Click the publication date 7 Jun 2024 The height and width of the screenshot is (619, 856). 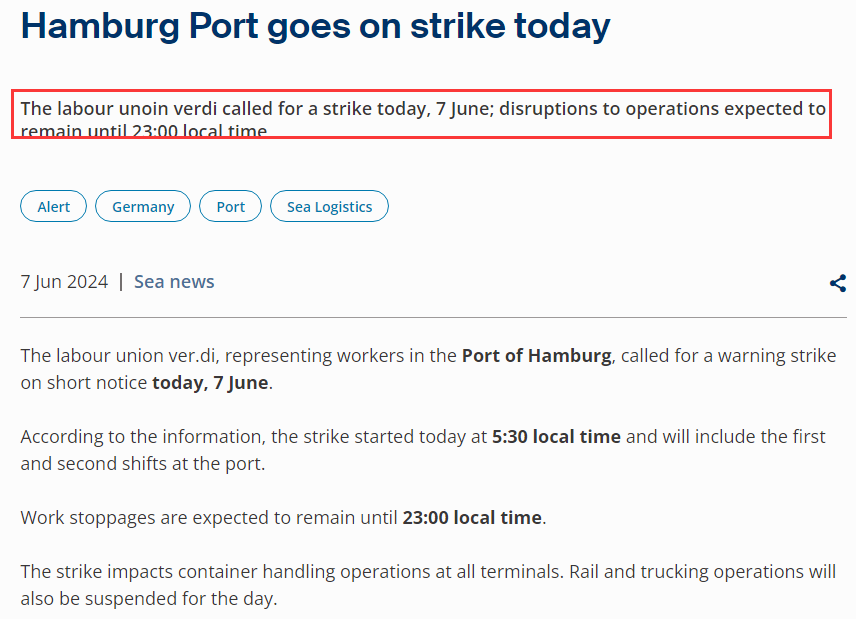click(64, 282)
